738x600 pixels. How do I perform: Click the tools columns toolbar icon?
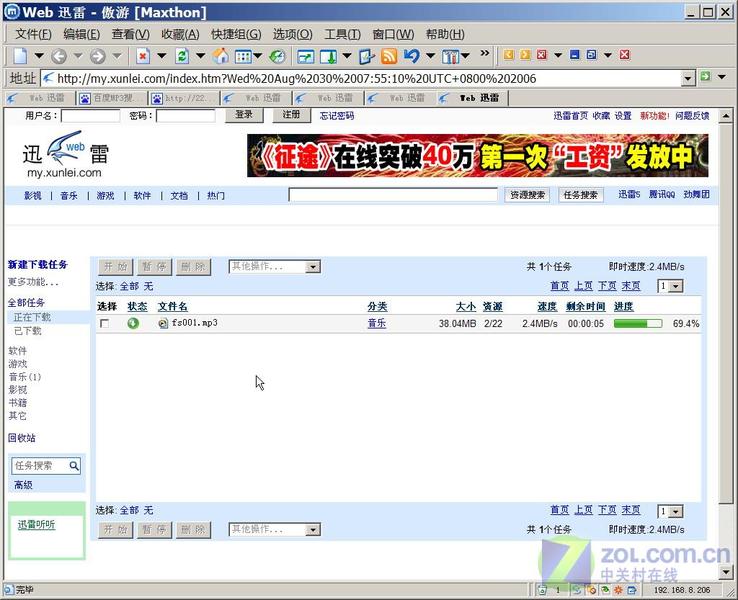449,56
